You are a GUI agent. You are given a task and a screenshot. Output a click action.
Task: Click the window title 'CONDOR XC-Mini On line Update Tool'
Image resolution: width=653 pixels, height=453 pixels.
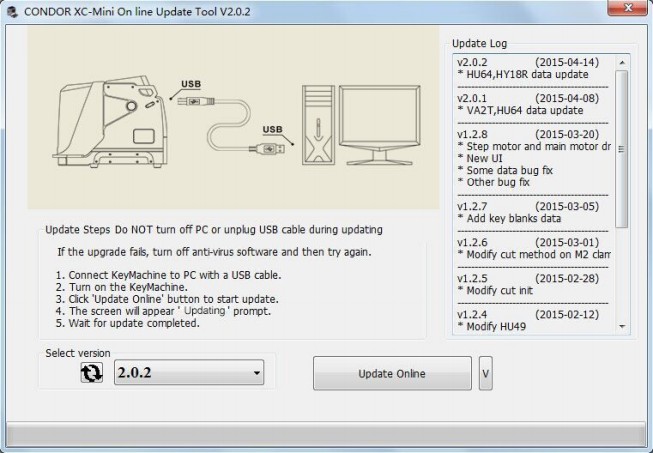pyautogui.click(x=137, y=12)
